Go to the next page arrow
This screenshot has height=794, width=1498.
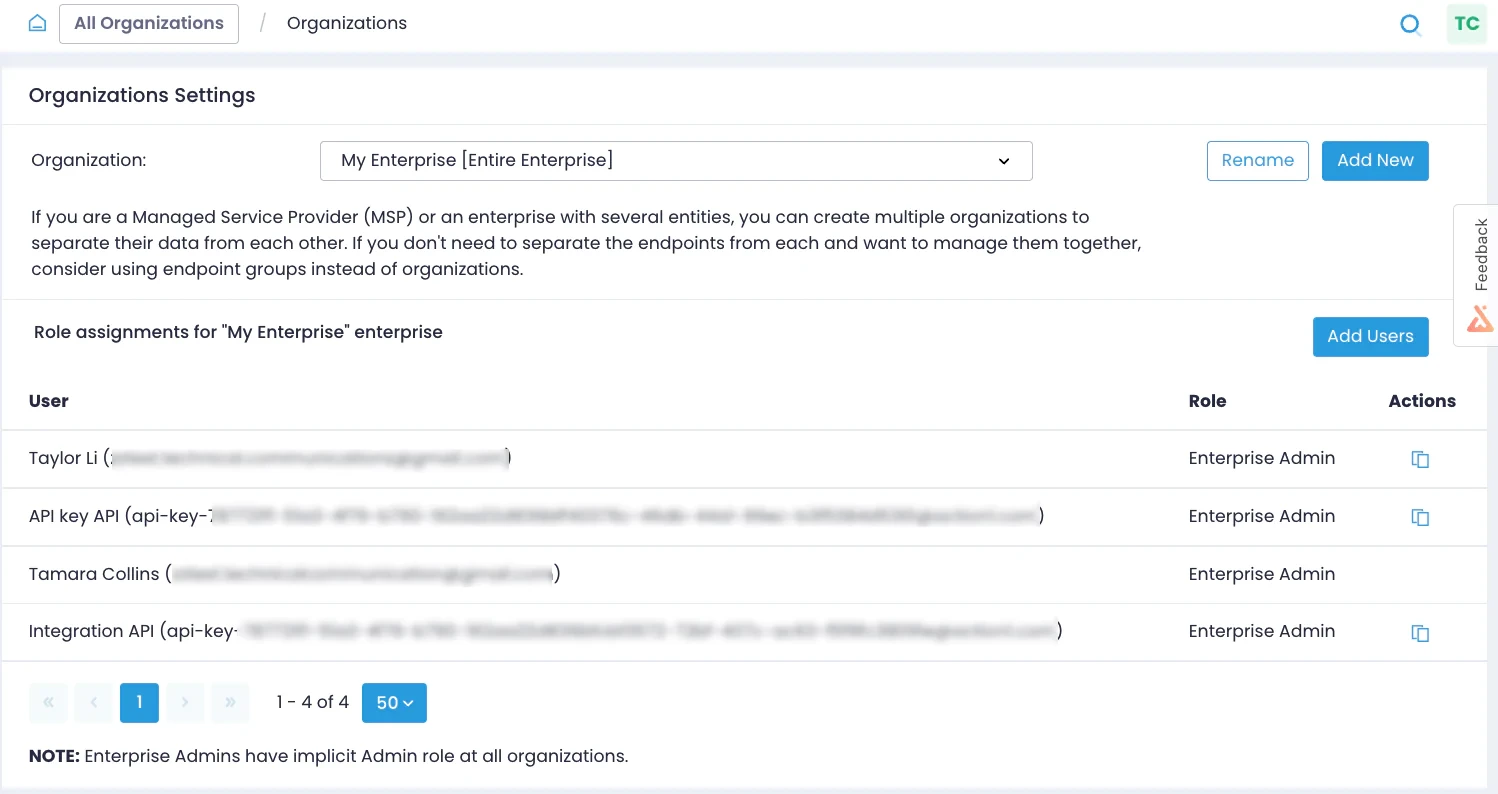(185, 703)
